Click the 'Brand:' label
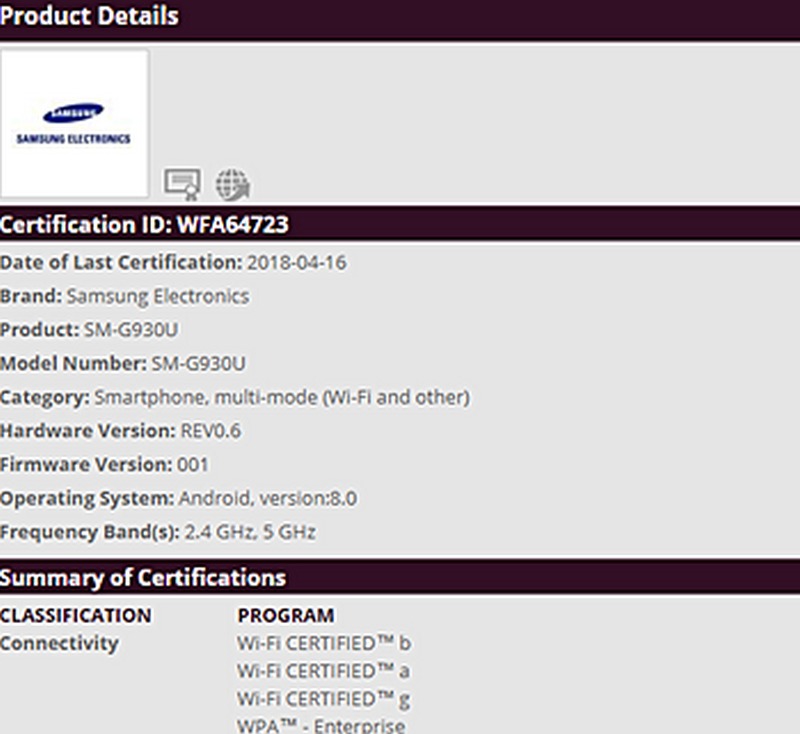Screen dimensions: 800x734 (31, 296)
